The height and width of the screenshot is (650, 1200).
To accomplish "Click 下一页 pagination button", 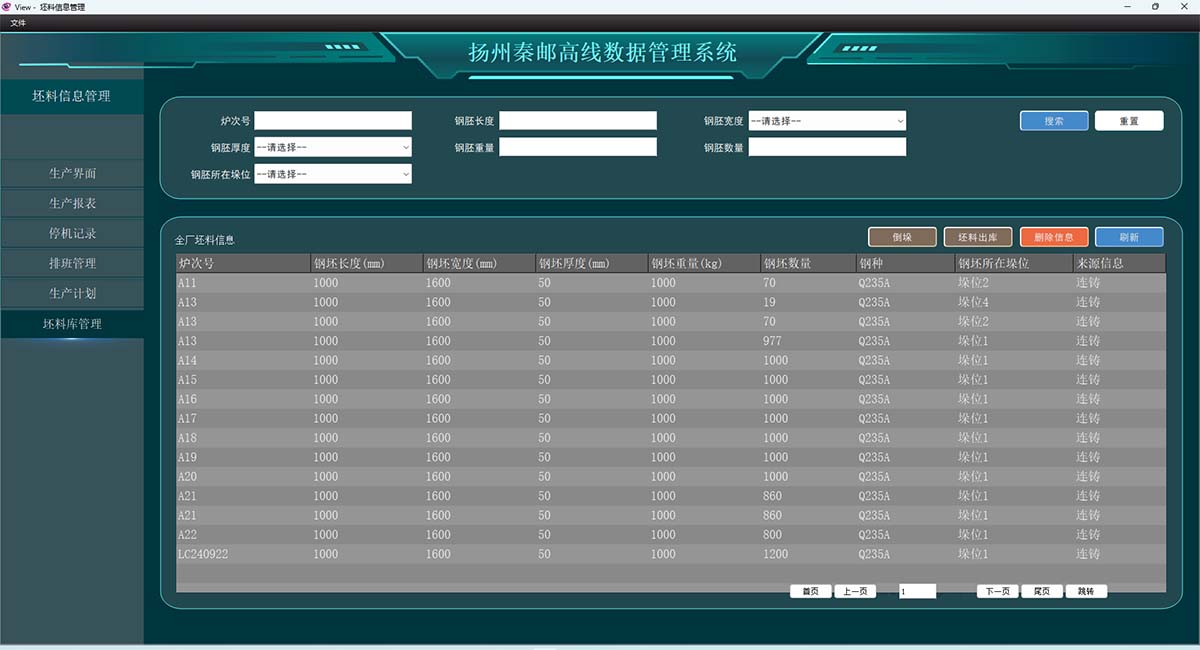I will point(997,591).
